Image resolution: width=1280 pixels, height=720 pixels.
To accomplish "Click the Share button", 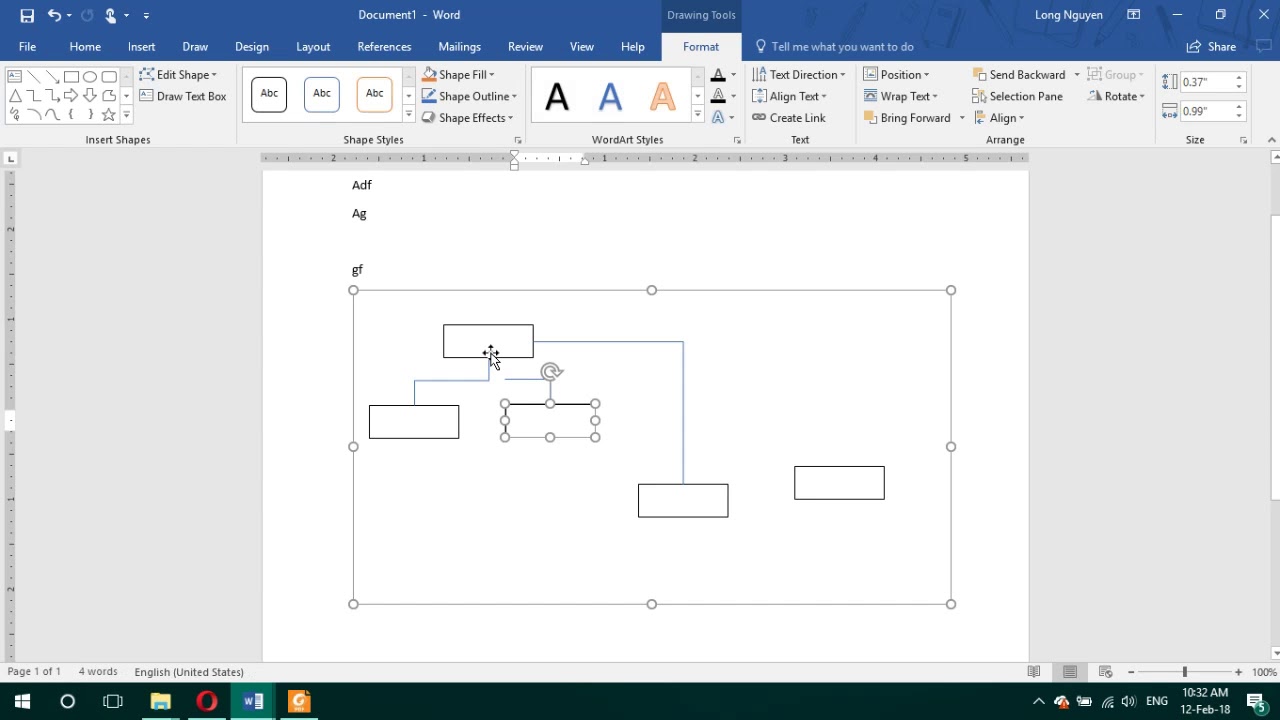I will pos(1211,47).
